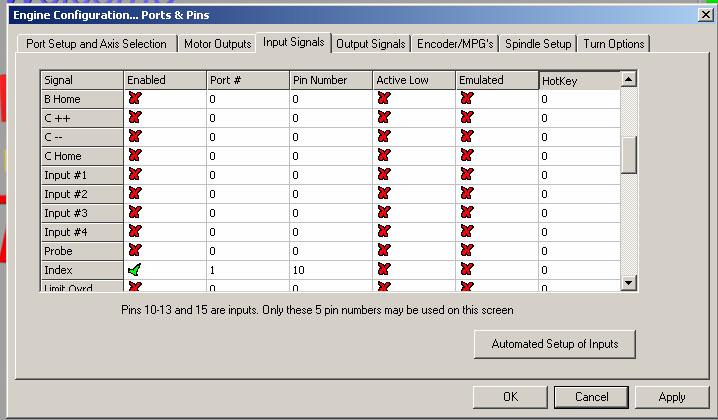
Task: Toggle Emulated for B Home
Action: (x=467, y=98)
